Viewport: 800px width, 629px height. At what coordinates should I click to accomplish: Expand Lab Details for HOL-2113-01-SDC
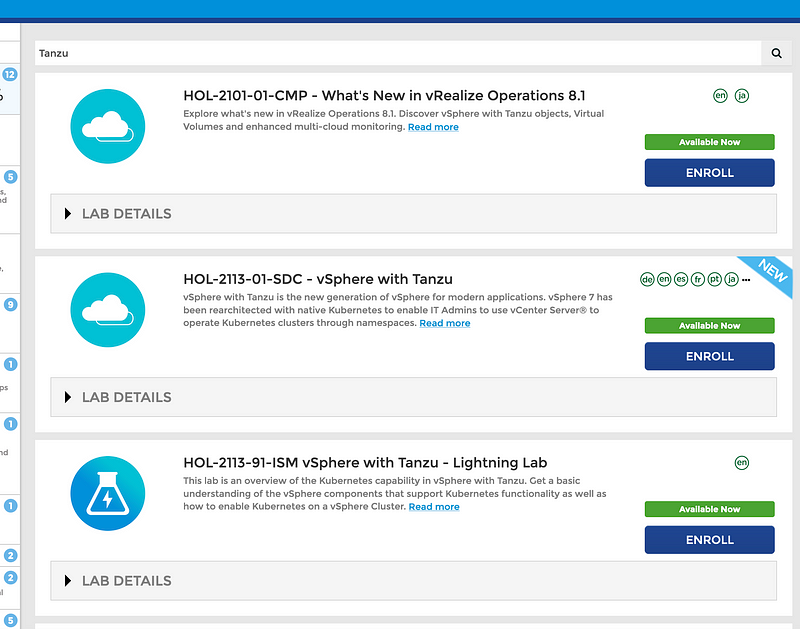413,397
